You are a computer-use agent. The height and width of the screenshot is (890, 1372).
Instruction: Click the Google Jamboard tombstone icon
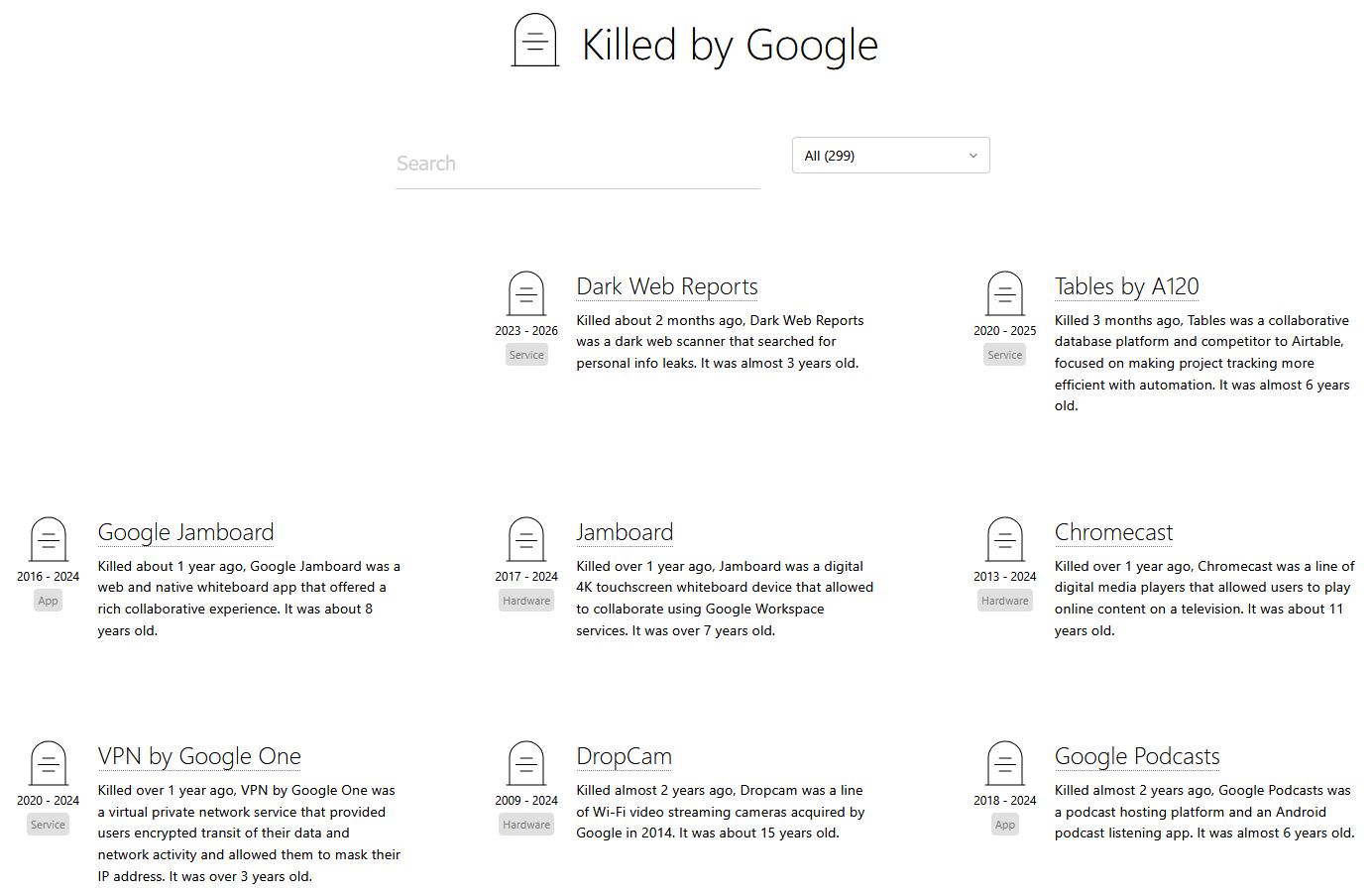point(48,540)
